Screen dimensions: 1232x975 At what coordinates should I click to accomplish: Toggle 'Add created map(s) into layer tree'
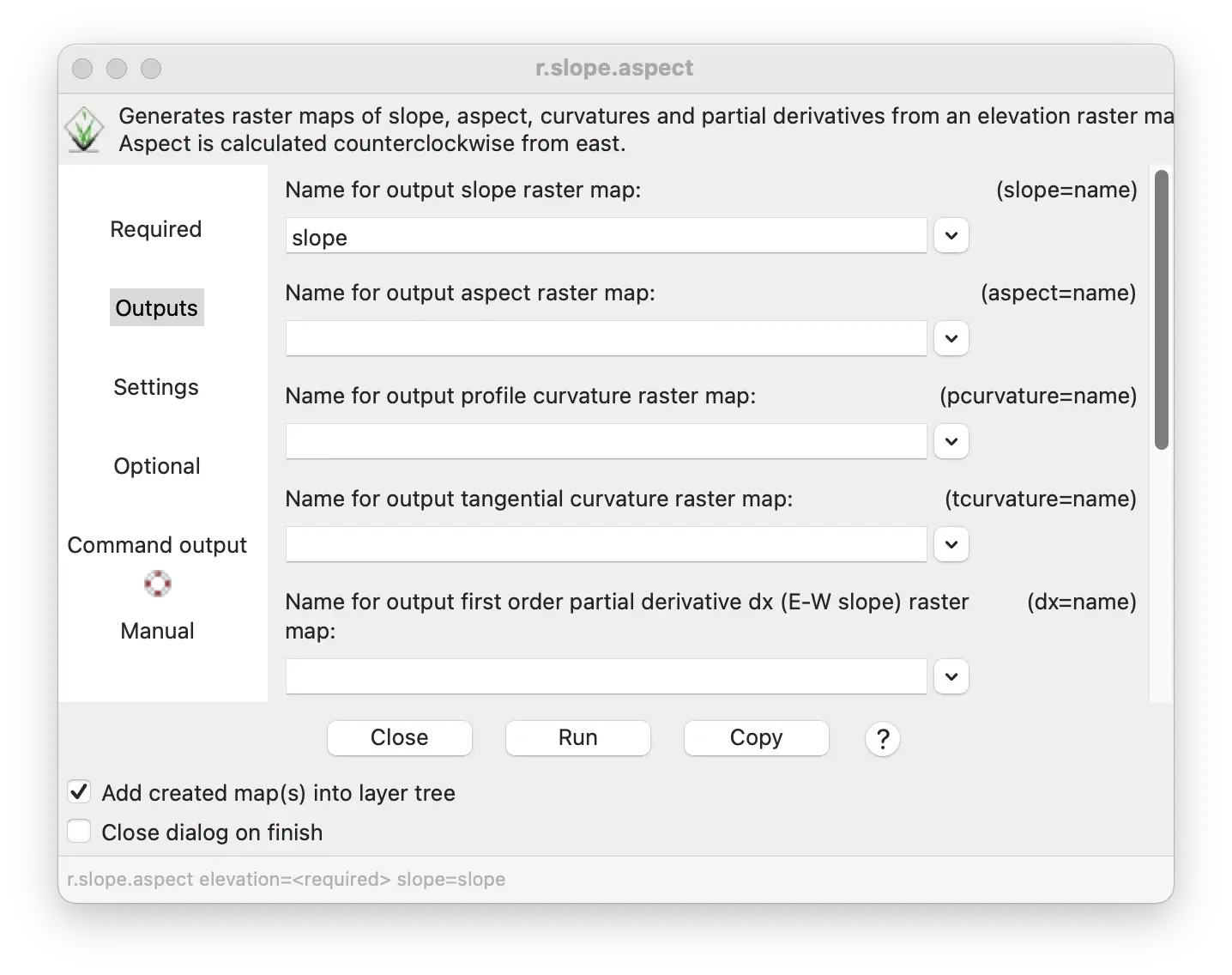[x=79, y=792]
